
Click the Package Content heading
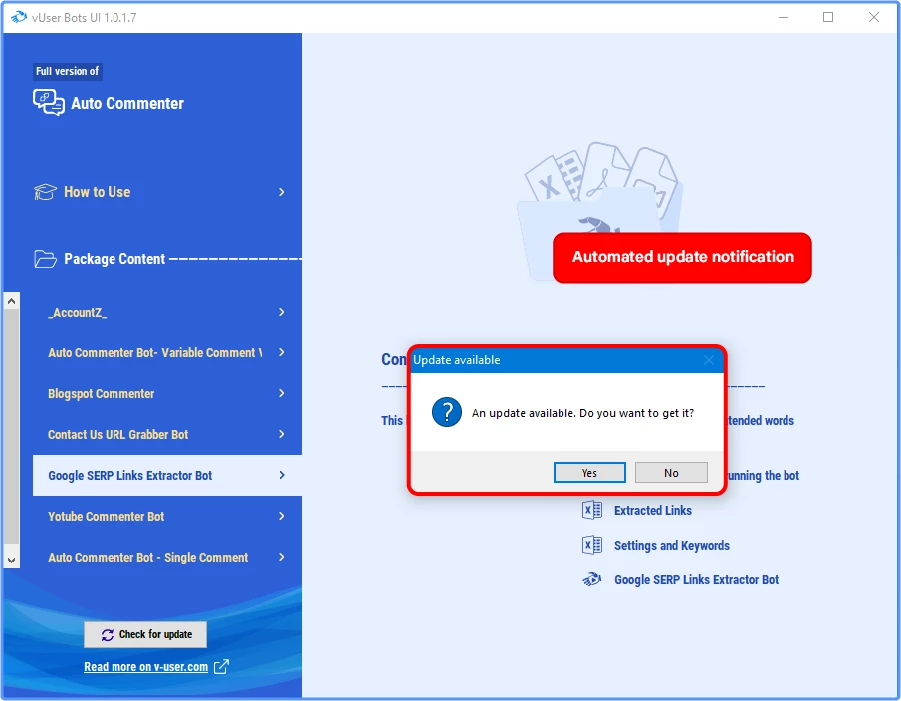pyautogui.click(x=114, y=259)
